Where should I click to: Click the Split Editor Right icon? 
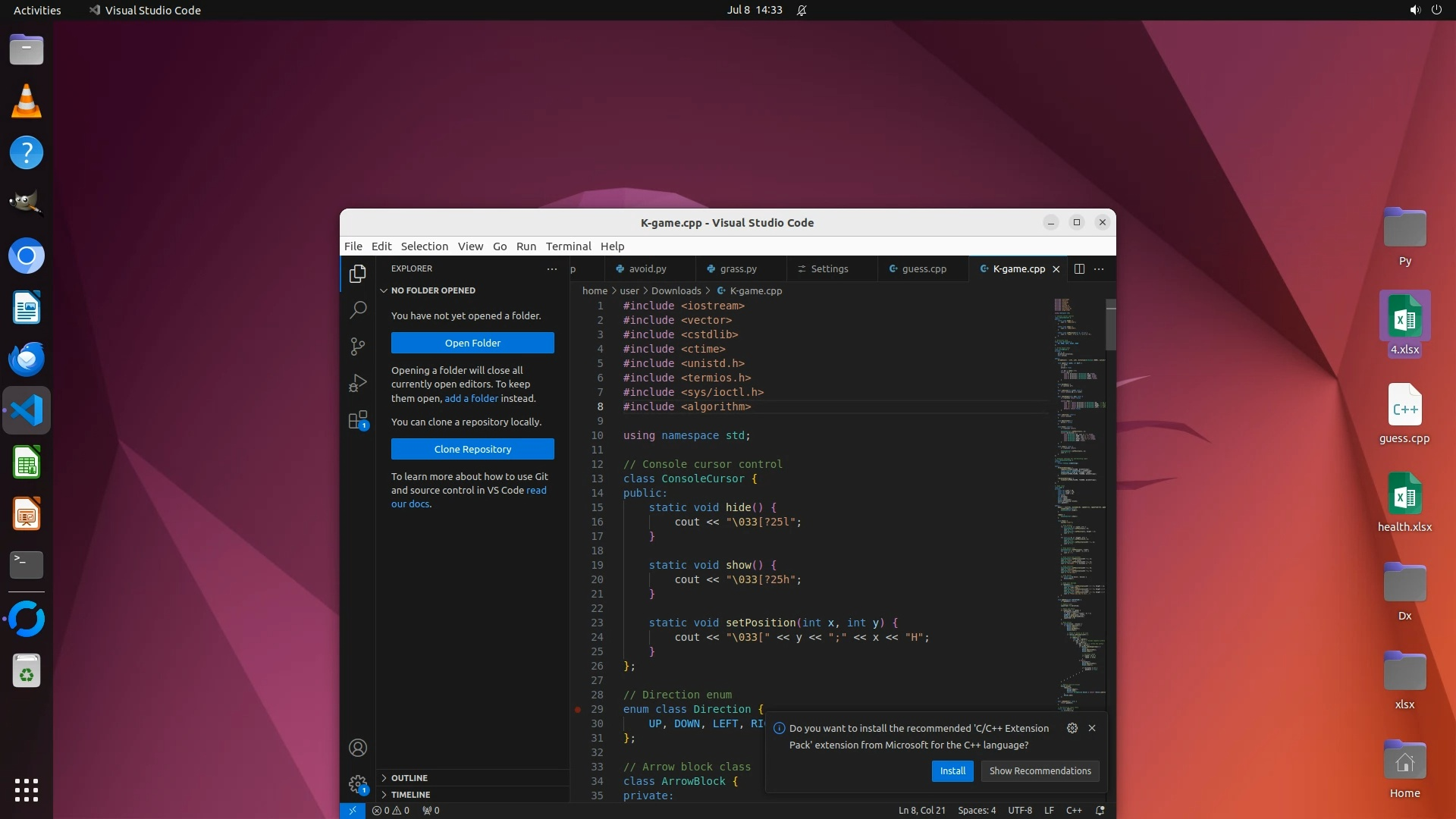[x=1079, y=268]
